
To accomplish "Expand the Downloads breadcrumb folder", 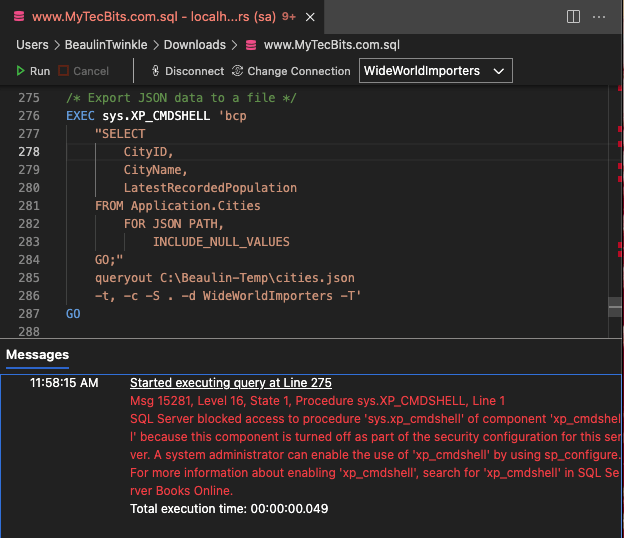I will [x=192, y=45].
